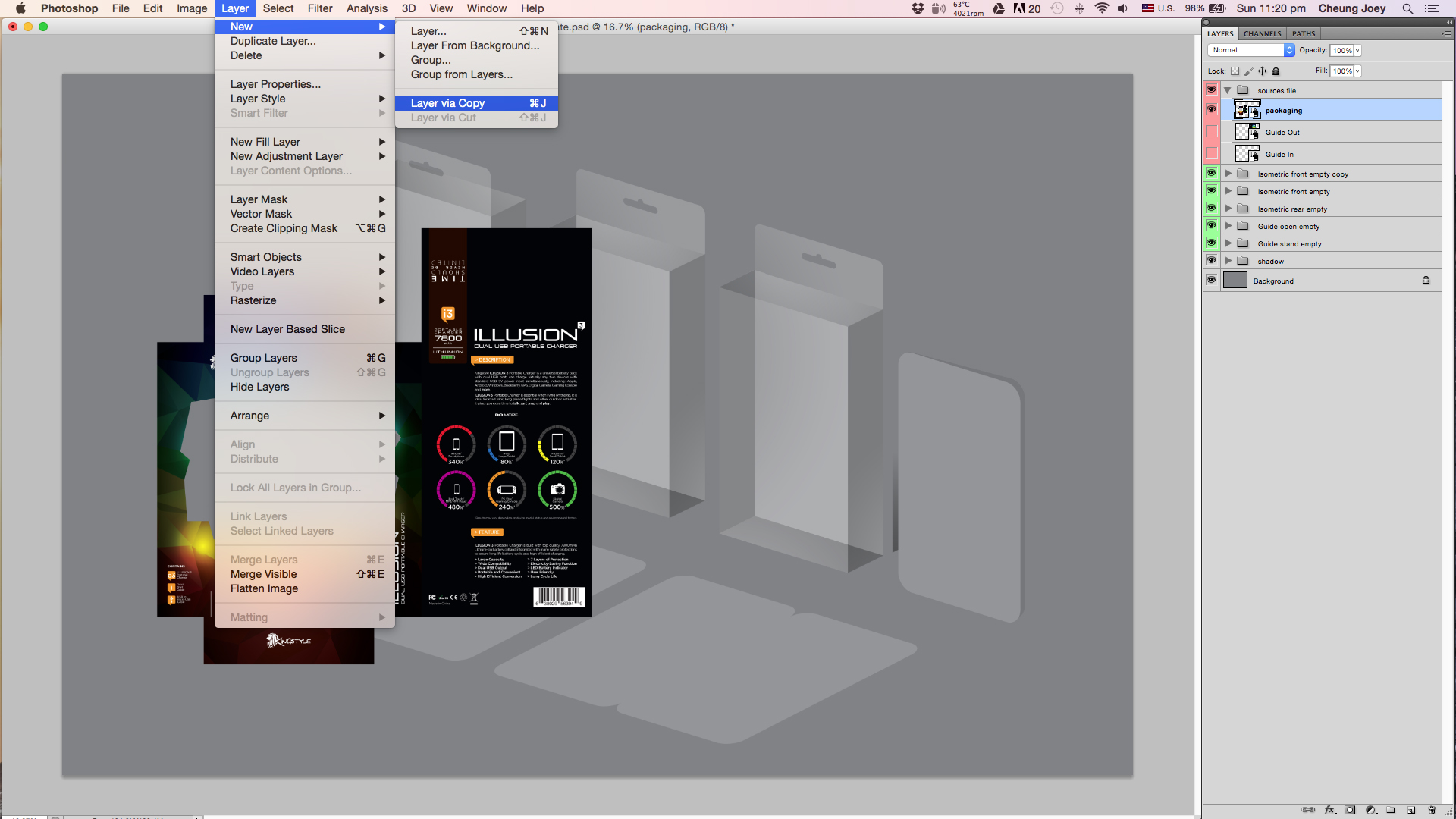Image resolution: width=1456 pixels, height=819 pixels.
Task: Lock position move icon
Action: point(1263,71)
